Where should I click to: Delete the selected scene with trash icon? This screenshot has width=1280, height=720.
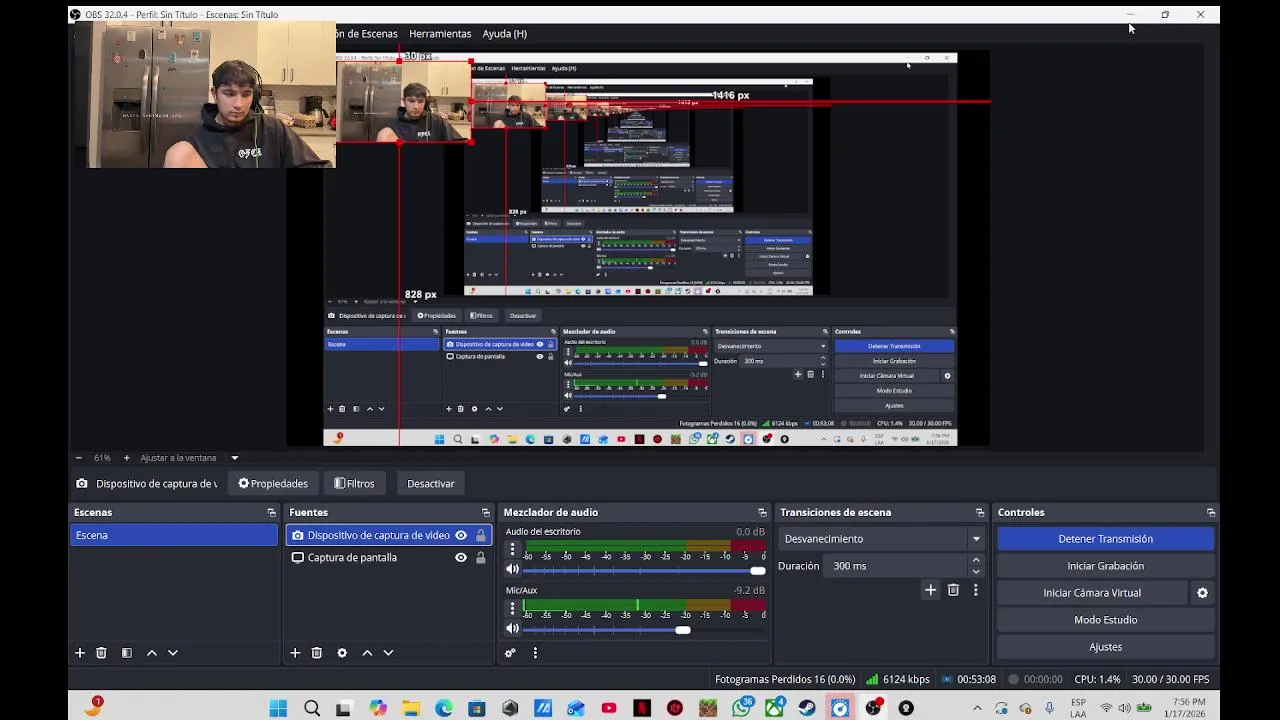pyautogui.click(x=101, y=653)
